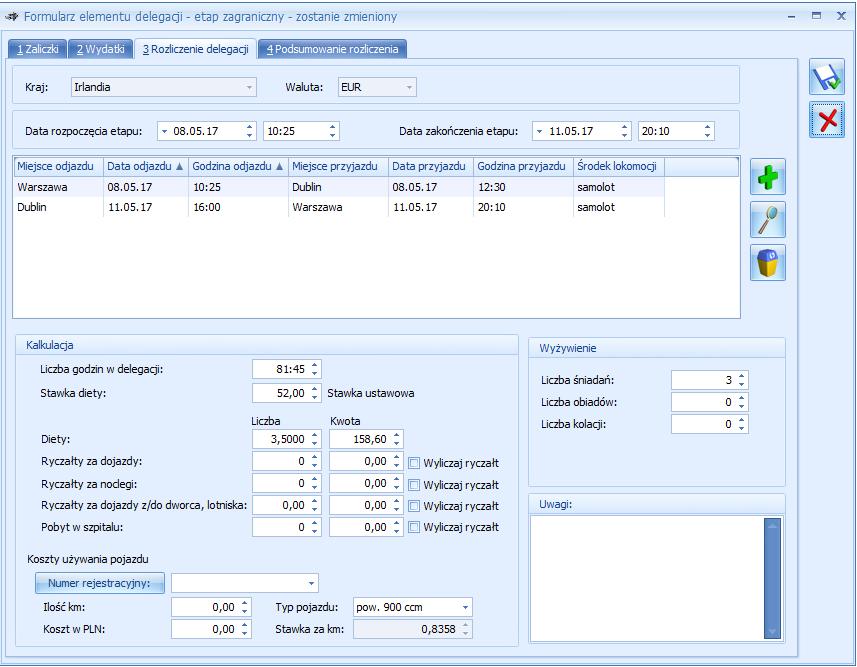Adjust the Liczba śniadań spinner

click(x=741, y=380)
